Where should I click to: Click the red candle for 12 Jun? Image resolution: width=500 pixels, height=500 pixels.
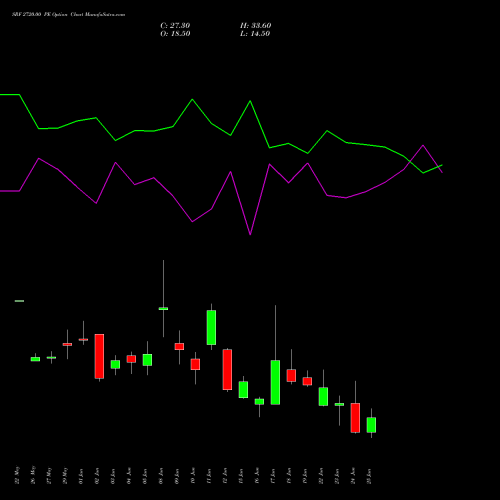(x=227, y=369)
